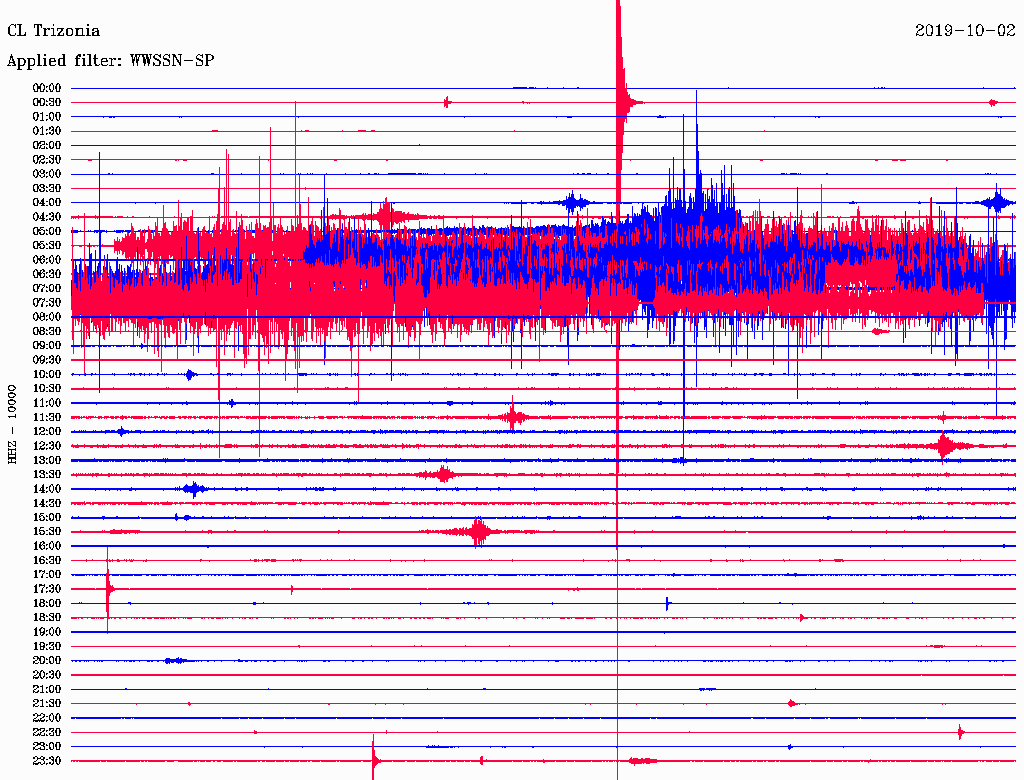
Task: Select the 11:00 time label
Action: pos(47,403)
